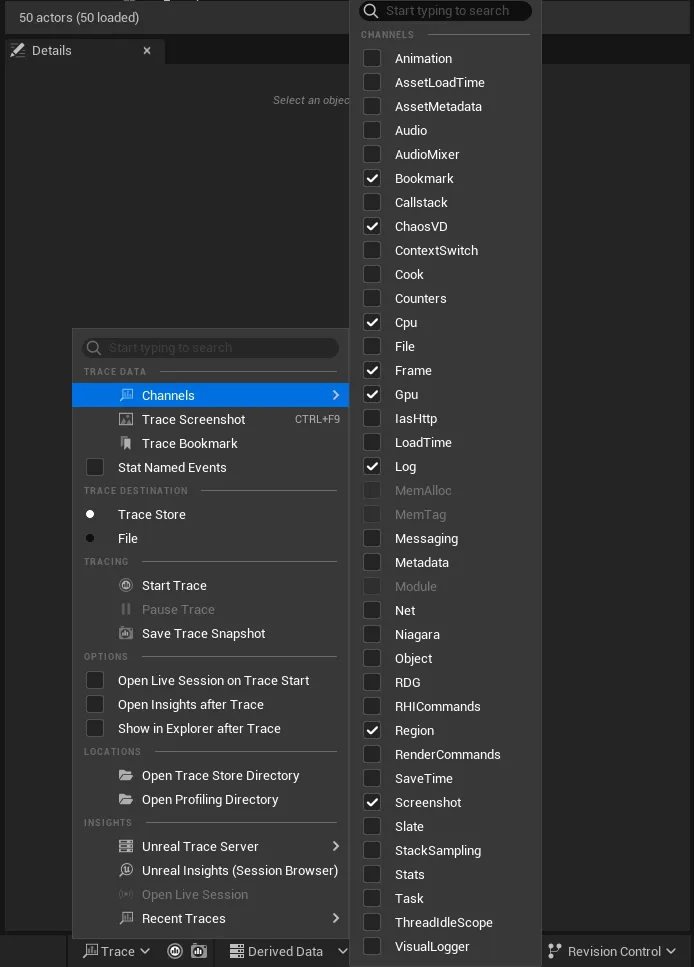
Task: Click the Unreal Insights Session Browser icon
Action: tap(126, 870)
